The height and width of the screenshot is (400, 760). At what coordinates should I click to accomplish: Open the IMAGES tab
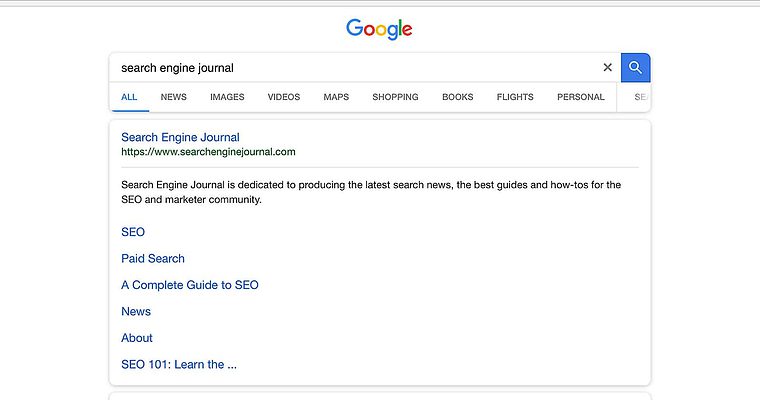tap(227, 97)
